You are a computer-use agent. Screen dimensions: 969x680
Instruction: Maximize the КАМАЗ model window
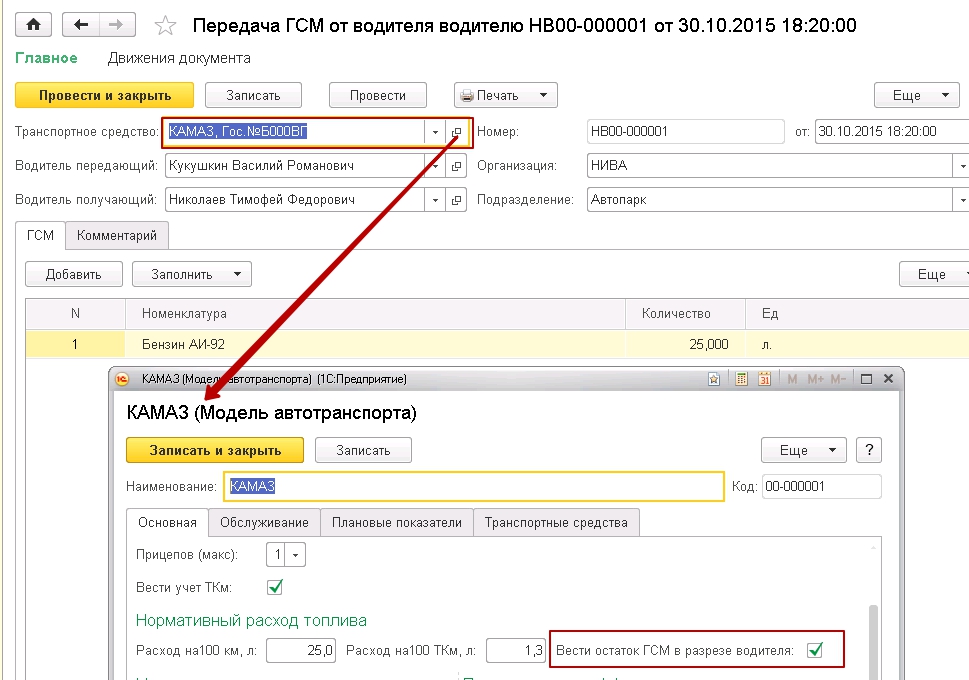point(866,379)
